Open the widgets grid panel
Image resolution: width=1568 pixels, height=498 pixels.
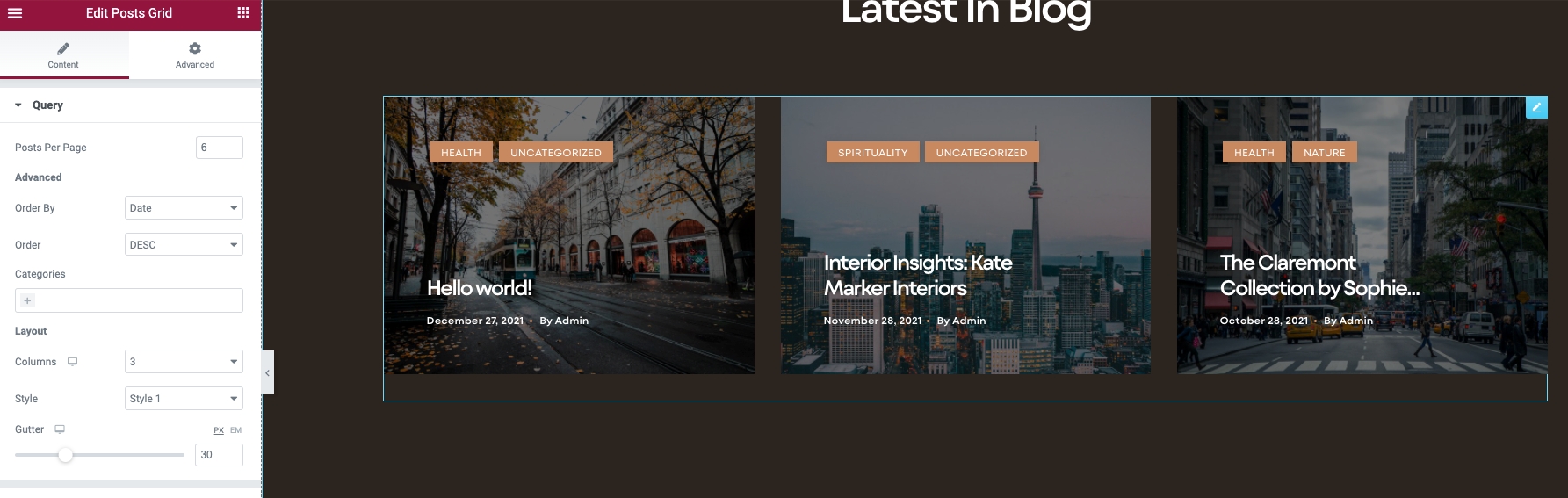(243, 13)
